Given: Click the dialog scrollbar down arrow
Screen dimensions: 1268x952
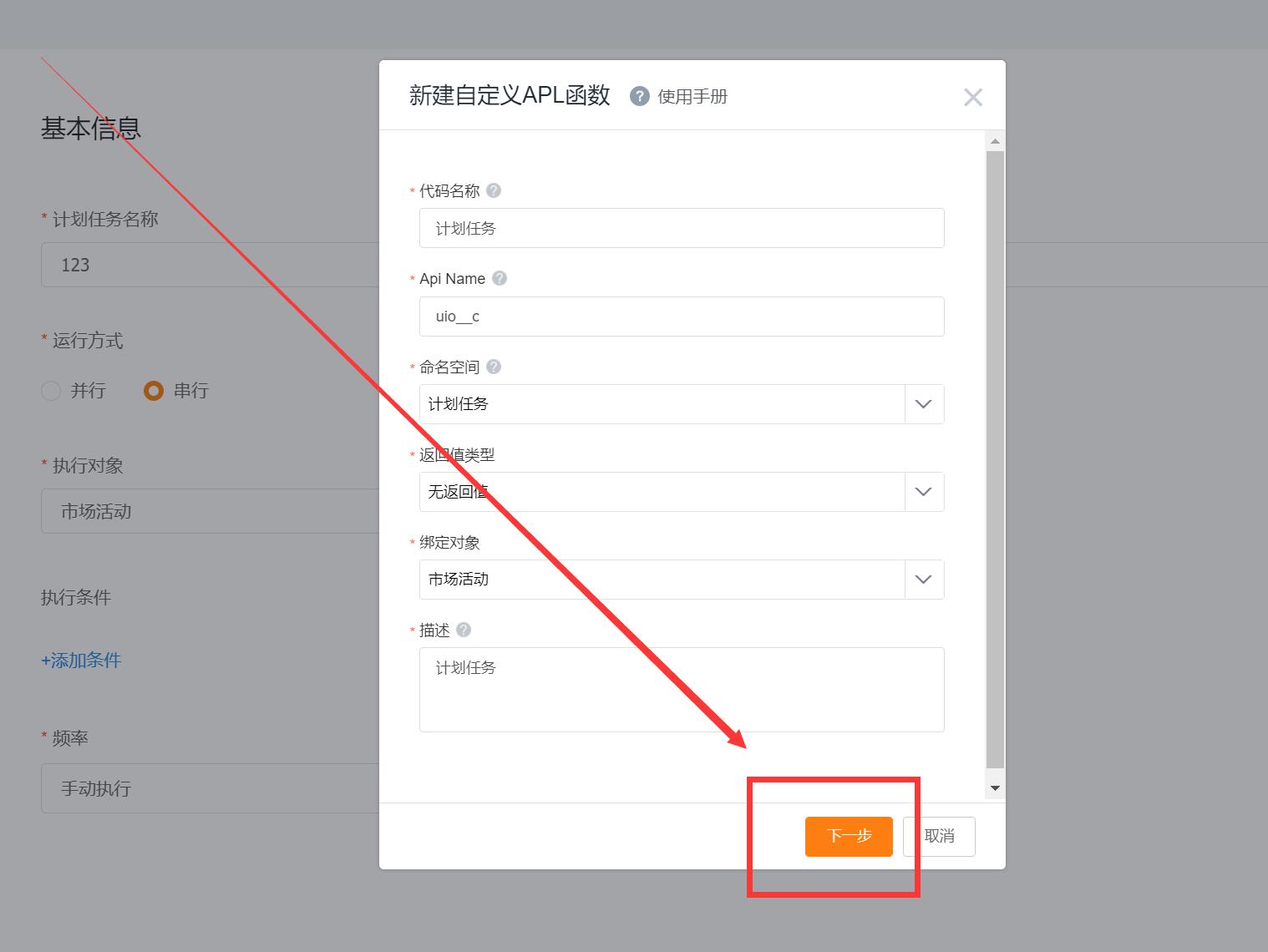Looking at the screenshot, I should pos(995,787).
